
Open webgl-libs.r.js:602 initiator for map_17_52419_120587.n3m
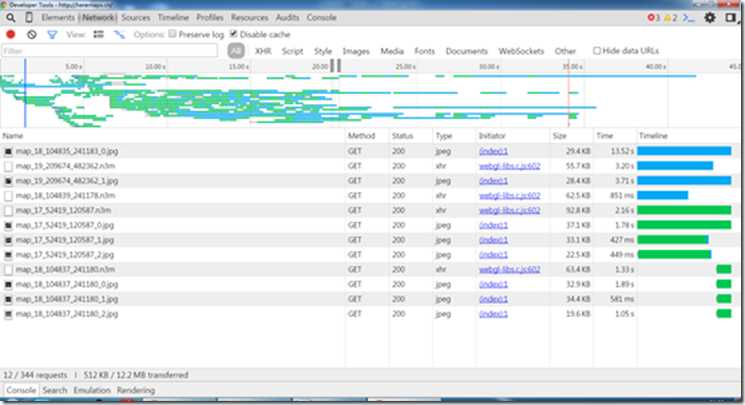click(x=509, y=211)
